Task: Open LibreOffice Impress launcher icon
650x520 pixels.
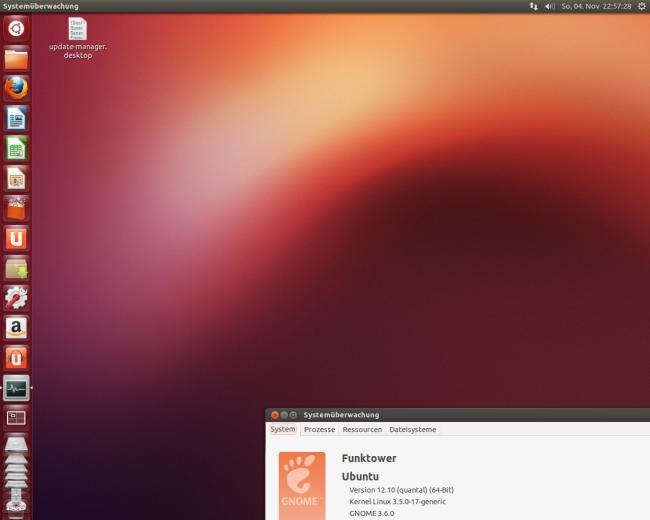Action: pyautogui.click(x=16, y=179)
